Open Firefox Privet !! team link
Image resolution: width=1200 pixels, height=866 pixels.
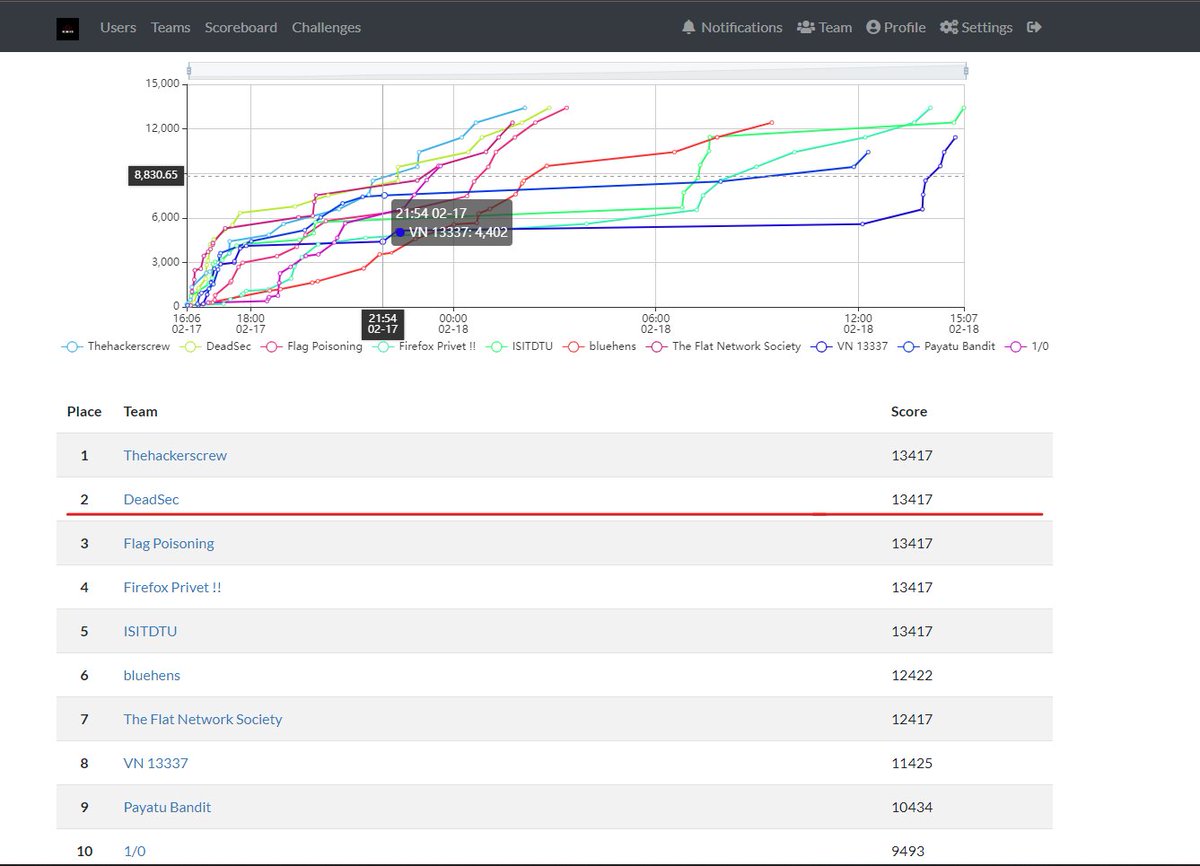[x=172, y=587]
